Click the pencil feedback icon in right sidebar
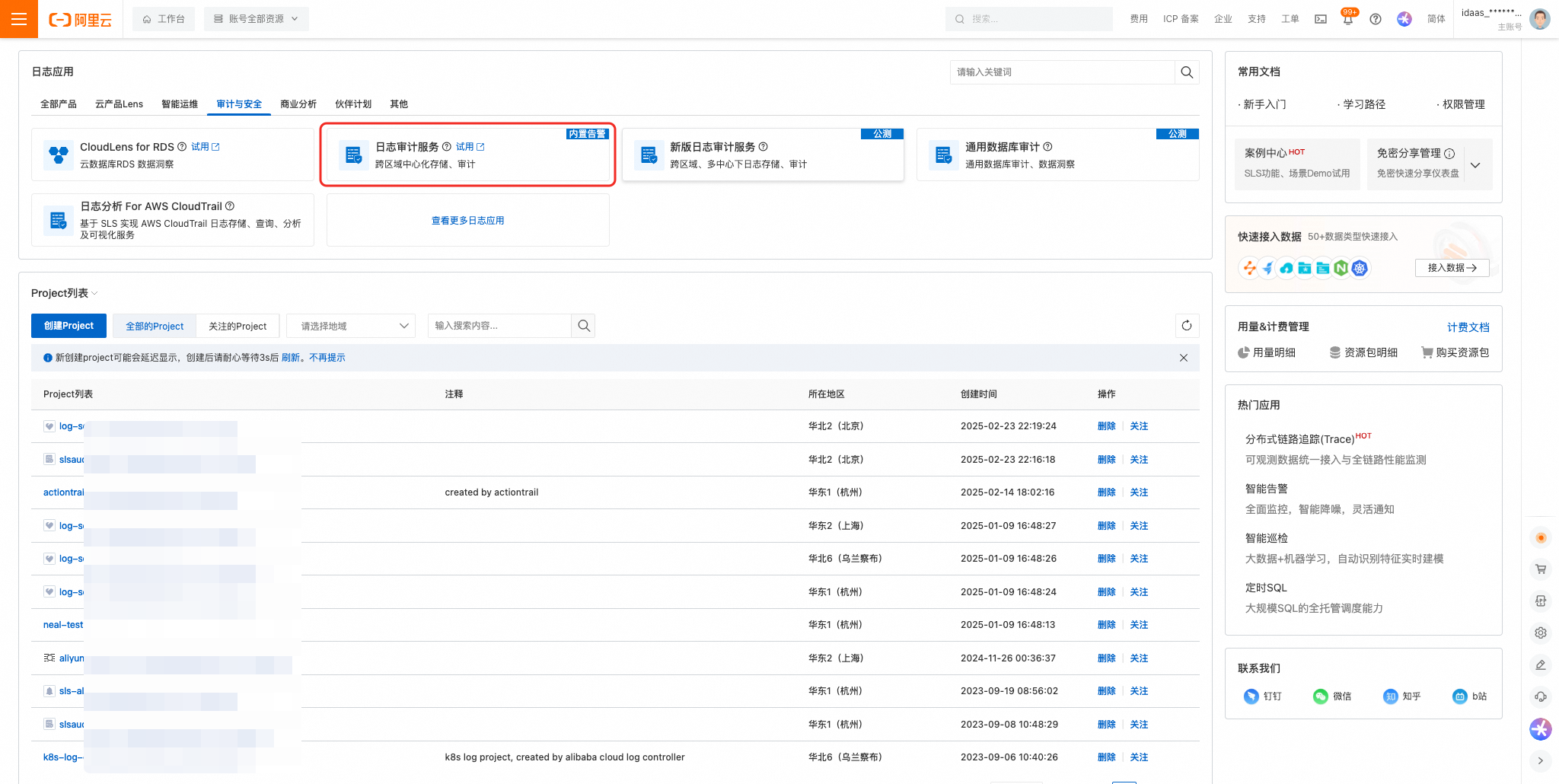This screenshot has height=784, width=1559. coord(1541,664)
